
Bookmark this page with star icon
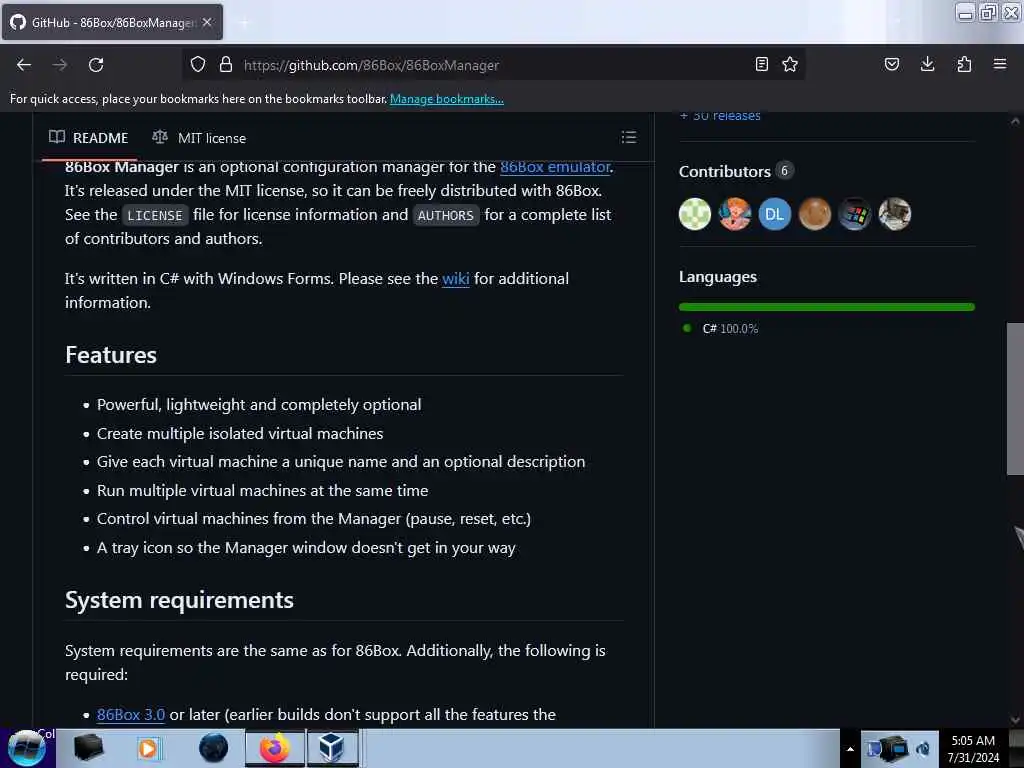coord(790,64)
